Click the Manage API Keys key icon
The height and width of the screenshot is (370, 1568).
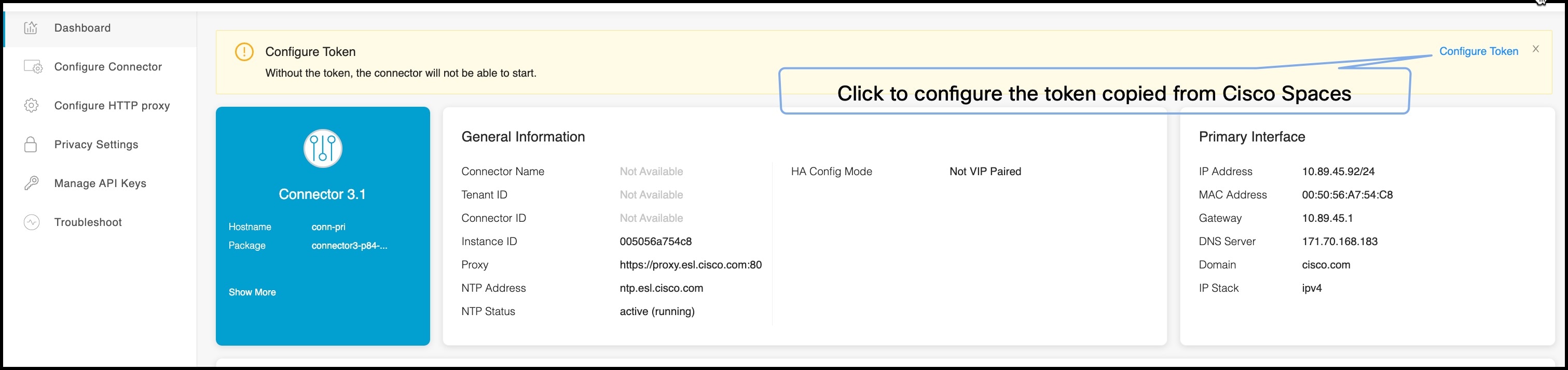coord(31,183)
